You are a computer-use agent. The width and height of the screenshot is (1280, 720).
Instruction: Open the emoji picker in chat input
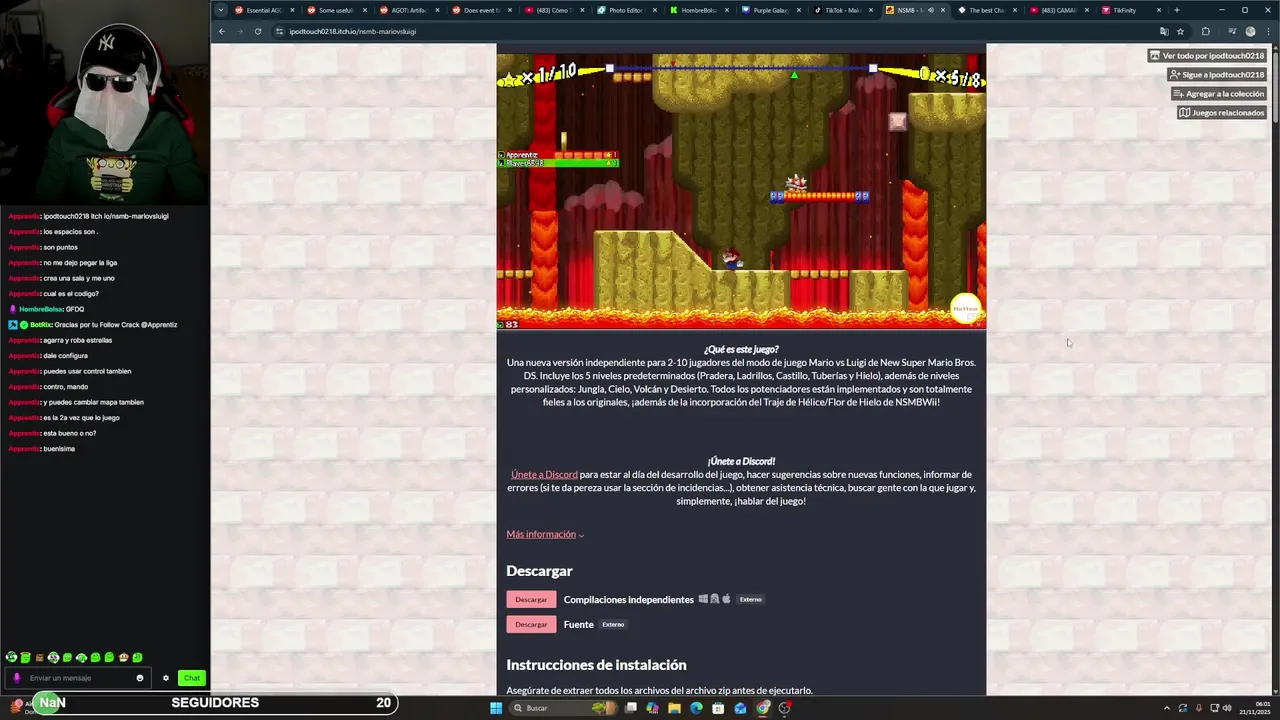(139, 678)
